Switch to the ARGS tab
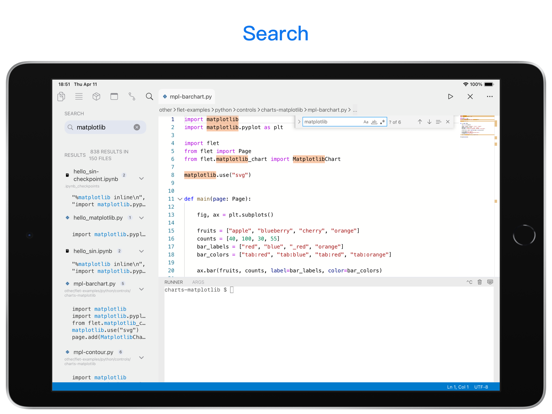Viewport: 552px width, 414px height. (198, 282)
